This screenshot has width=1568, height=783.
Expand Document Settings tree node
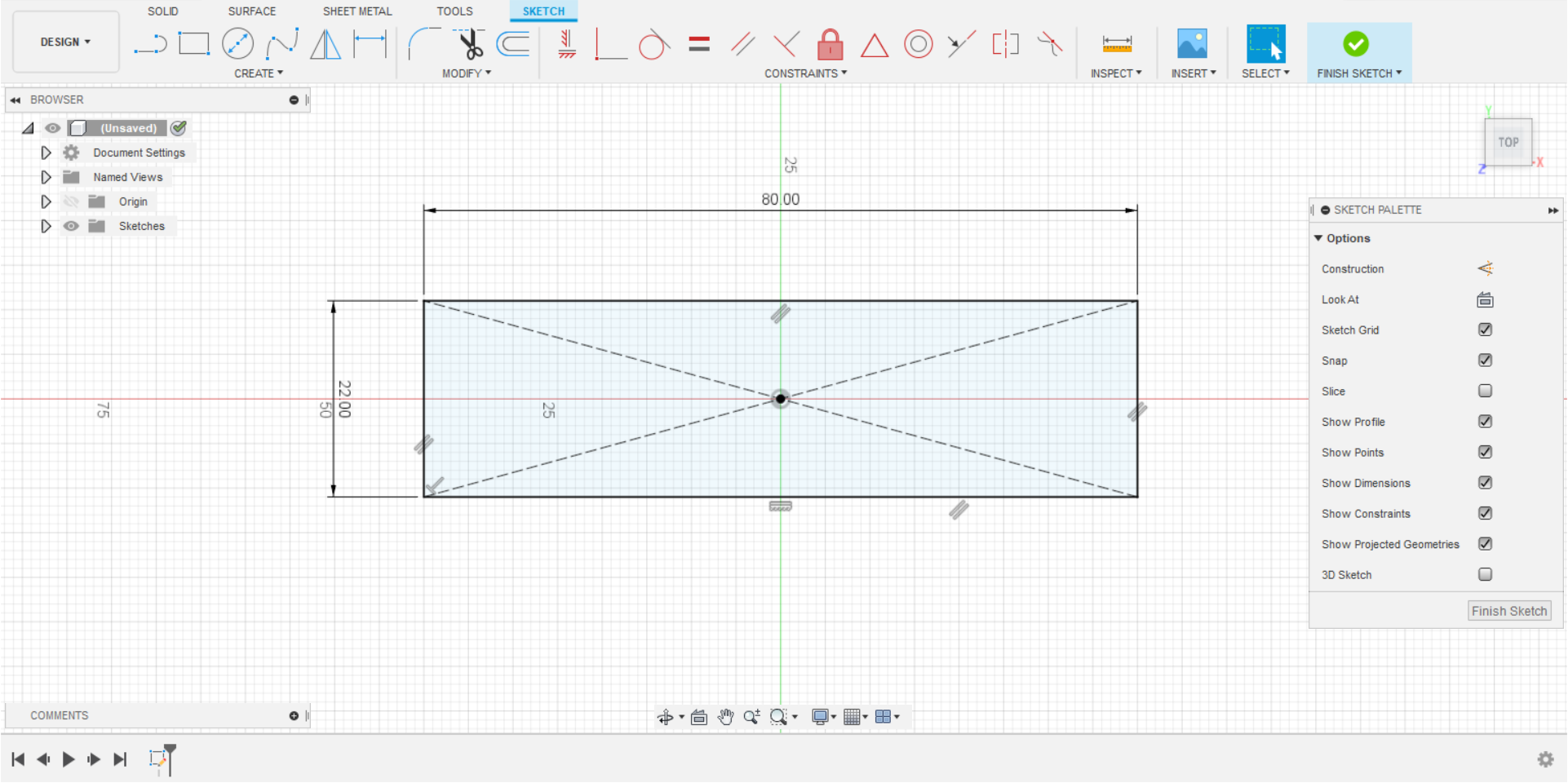point(46,153)
